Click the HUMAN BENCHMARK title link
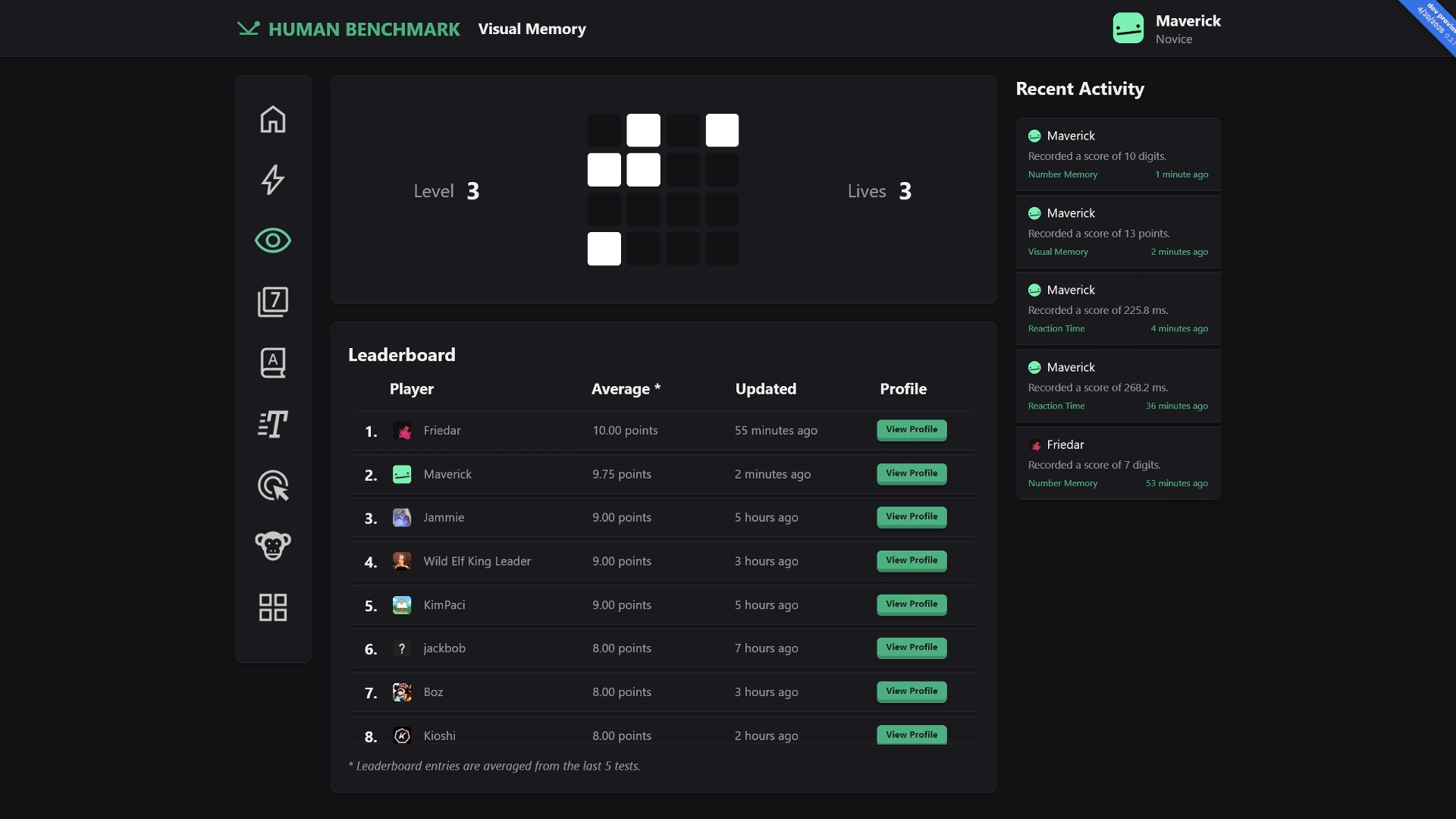Screen dimensions: 1456x819 364,29
